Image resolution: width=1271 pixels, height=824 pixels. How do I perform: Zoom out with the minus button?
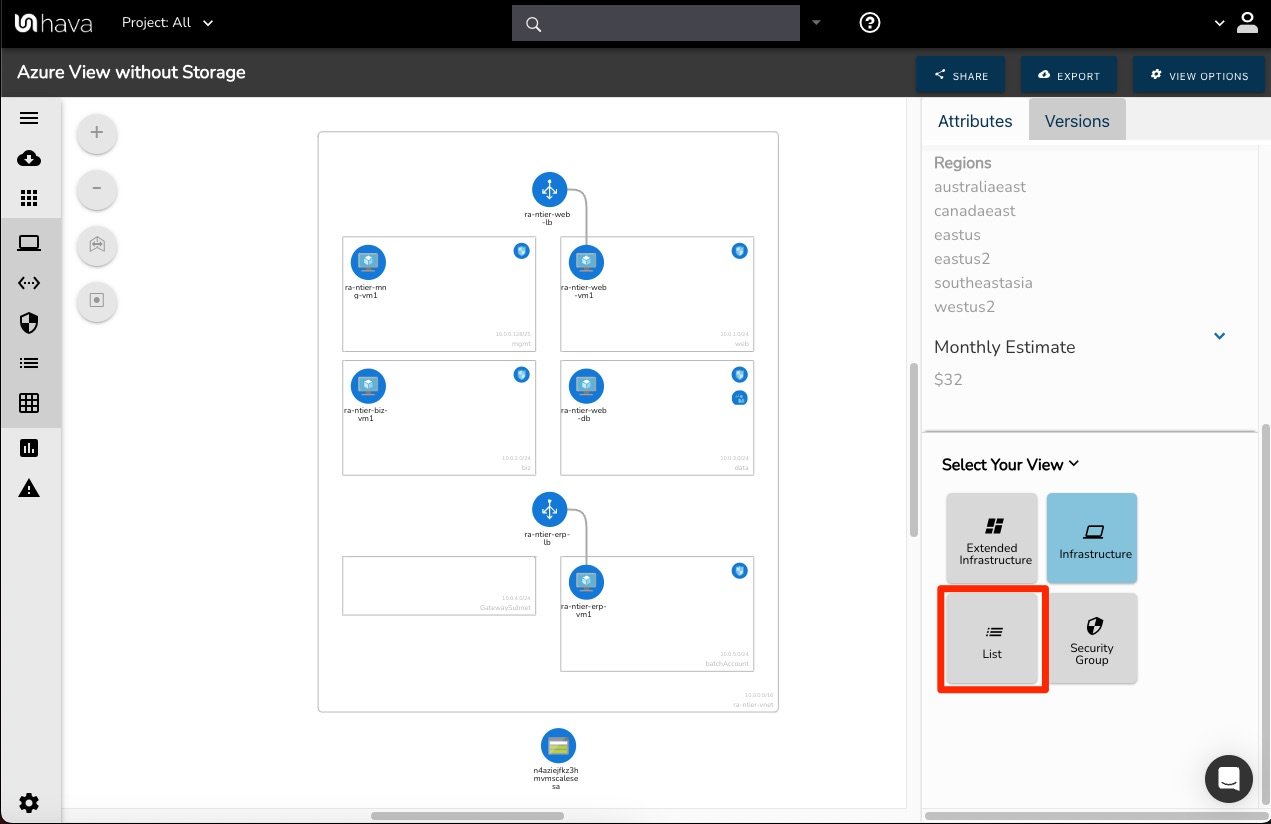(97, 189)
